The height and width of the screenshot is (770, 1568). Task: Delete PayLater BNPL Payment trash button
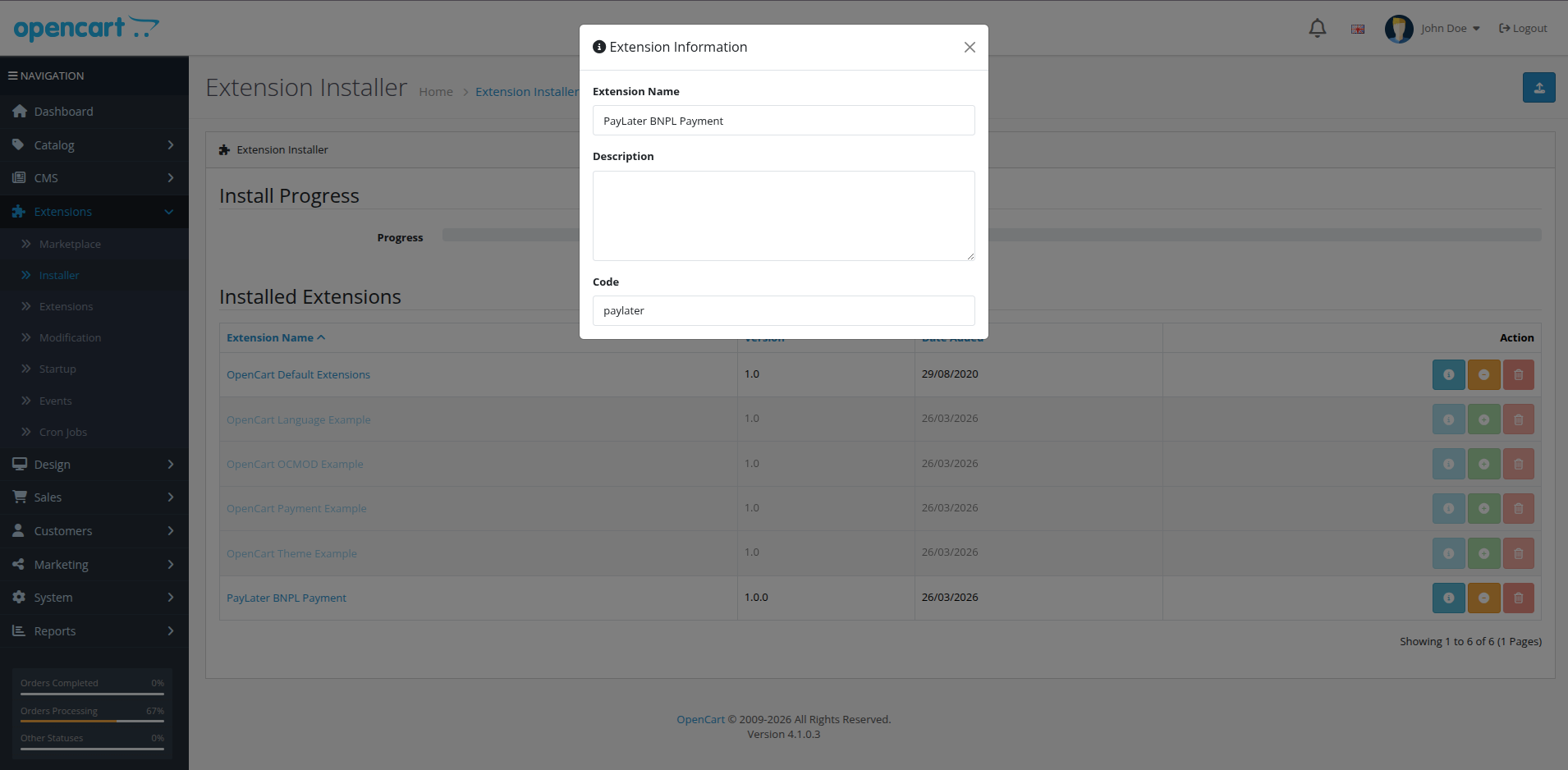pos(1519,598)
